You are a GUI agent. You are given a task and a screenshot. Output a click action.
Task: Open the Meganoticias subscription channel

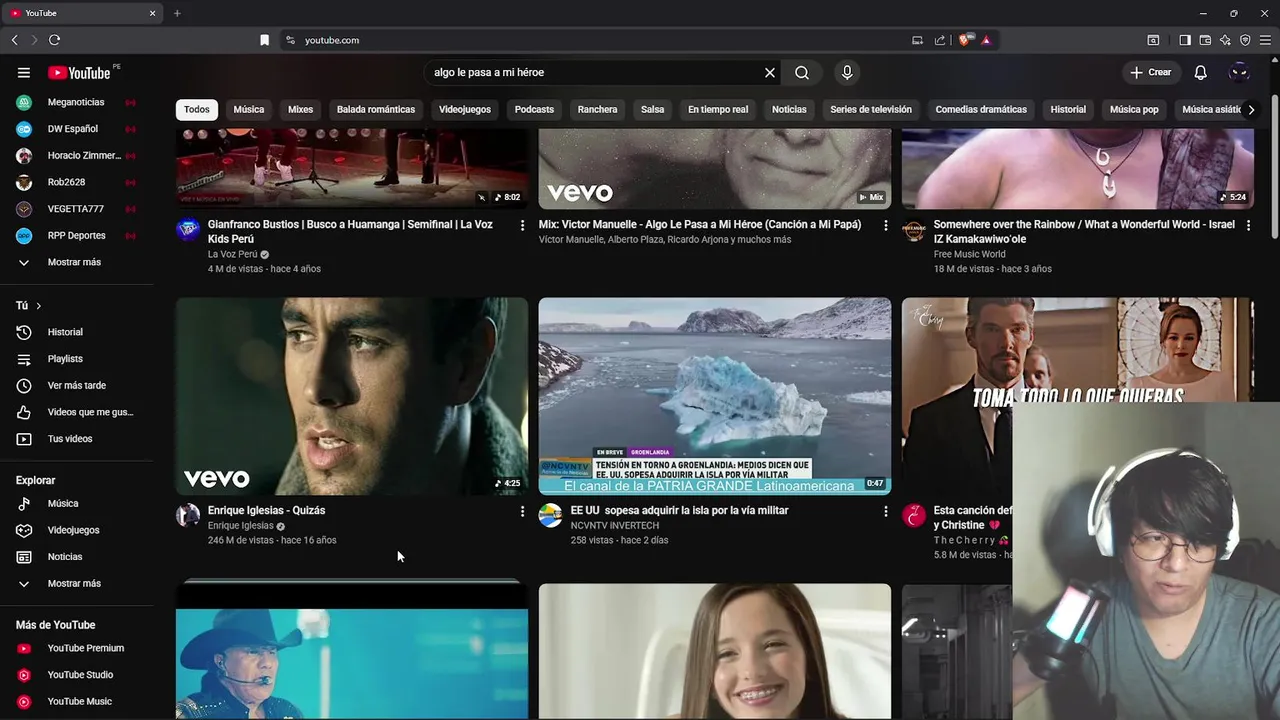point(76,102)
